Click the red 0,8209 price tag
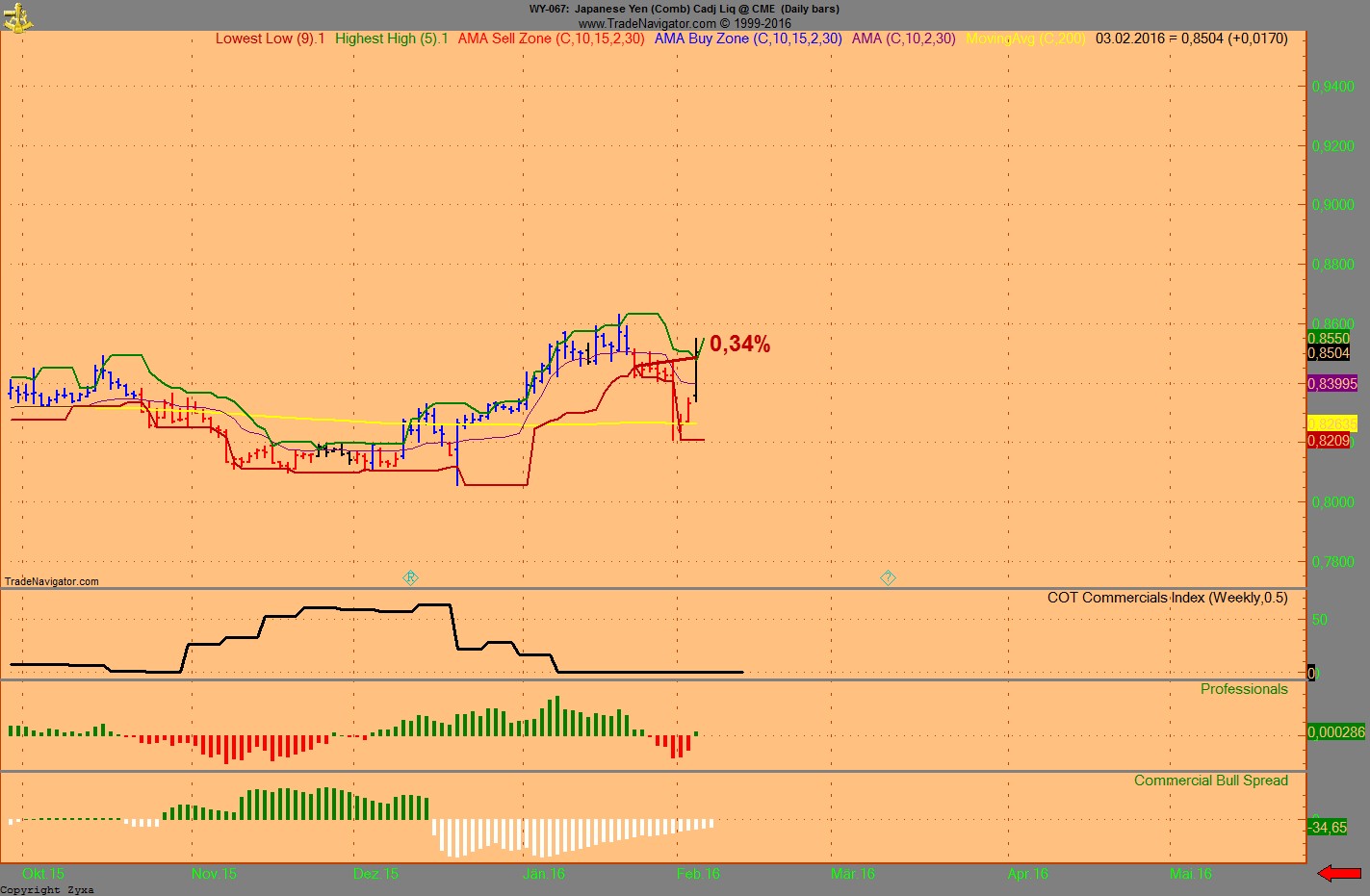The width and height of the screenshot is (1370, 896). tap(1328, 438)
